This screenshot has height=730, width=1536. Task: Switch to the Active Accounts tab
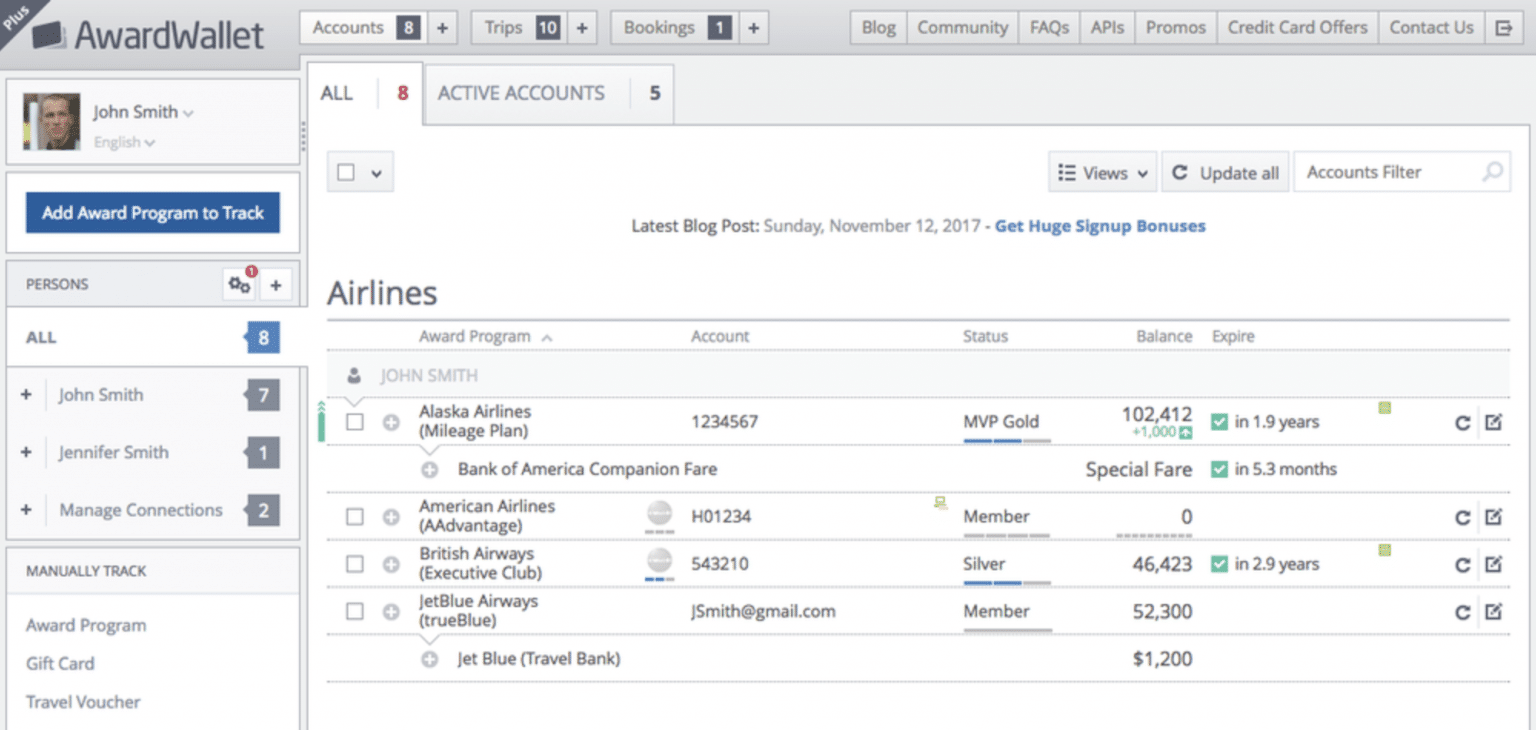pos(521,92)
